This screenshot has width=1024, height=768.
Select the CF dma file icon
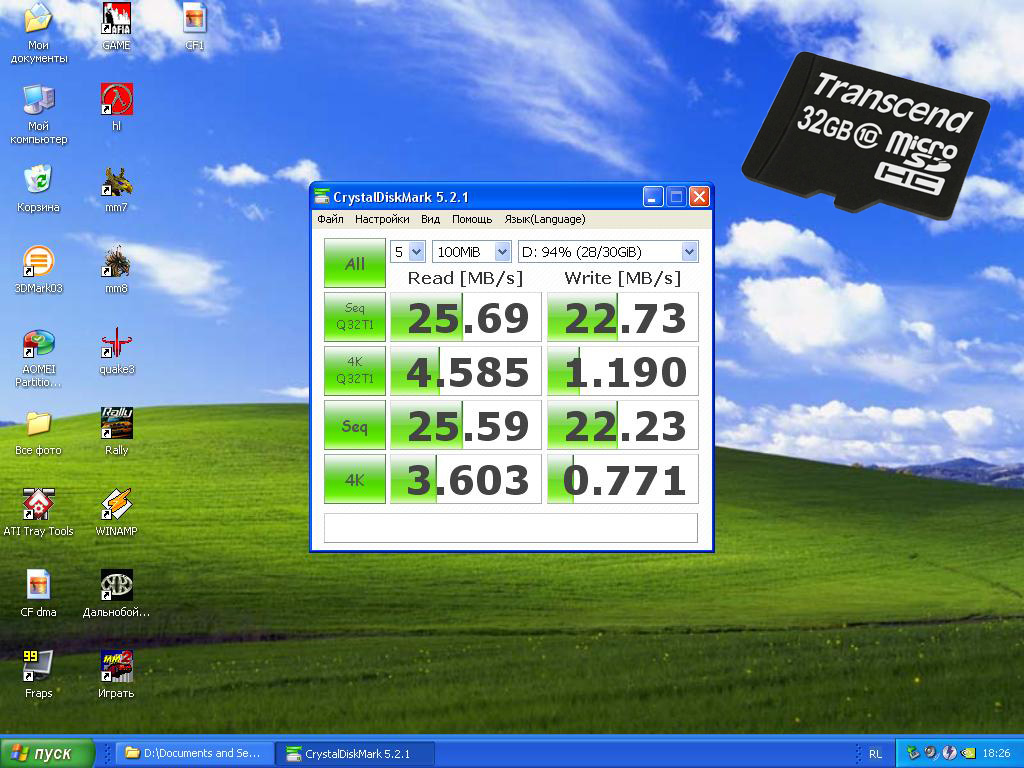click(x=38, y=593)
